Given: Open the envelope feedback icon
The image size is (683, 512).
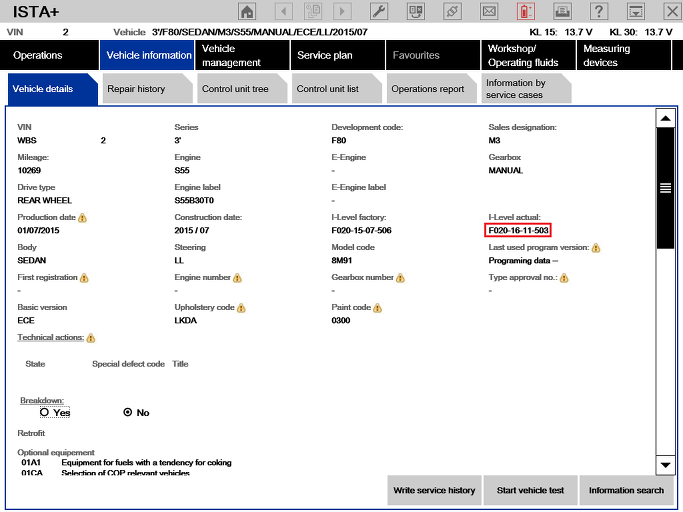Looking at the screenshot, I should pyautogui.click(x=489, y=11).
